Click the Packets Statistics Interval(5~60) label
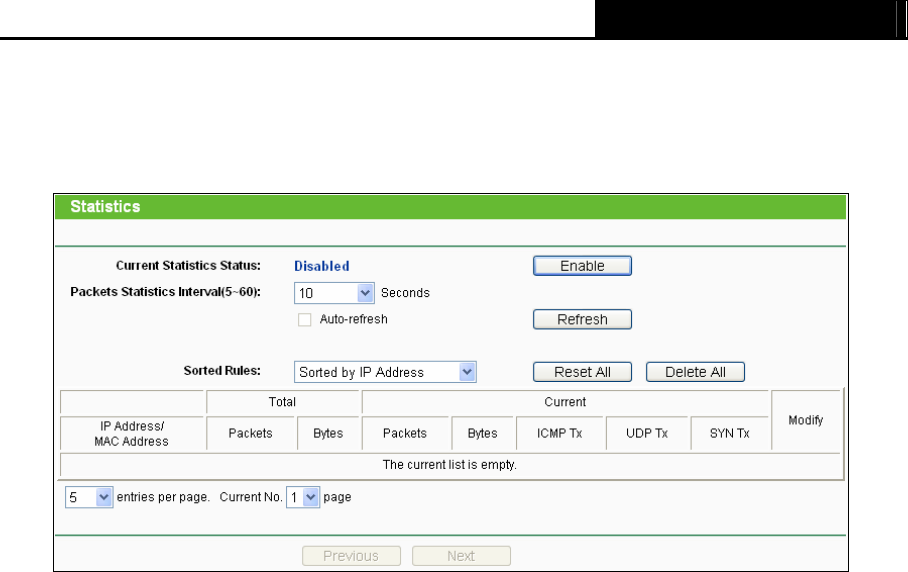The width and height of the screenshot is (908, 572). click(166, 292)
